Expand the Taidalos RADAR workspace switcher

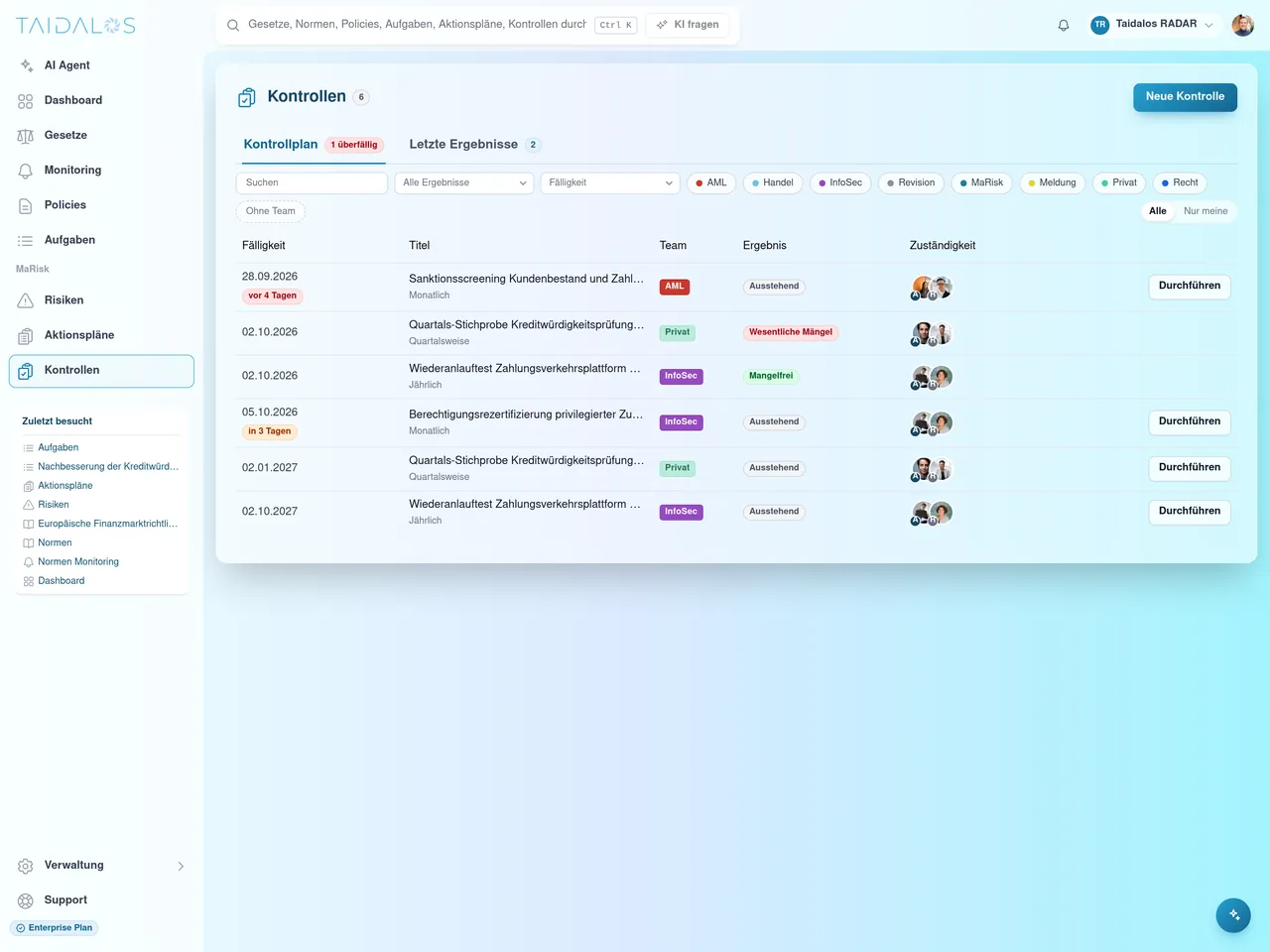[x=1152, y=25]
